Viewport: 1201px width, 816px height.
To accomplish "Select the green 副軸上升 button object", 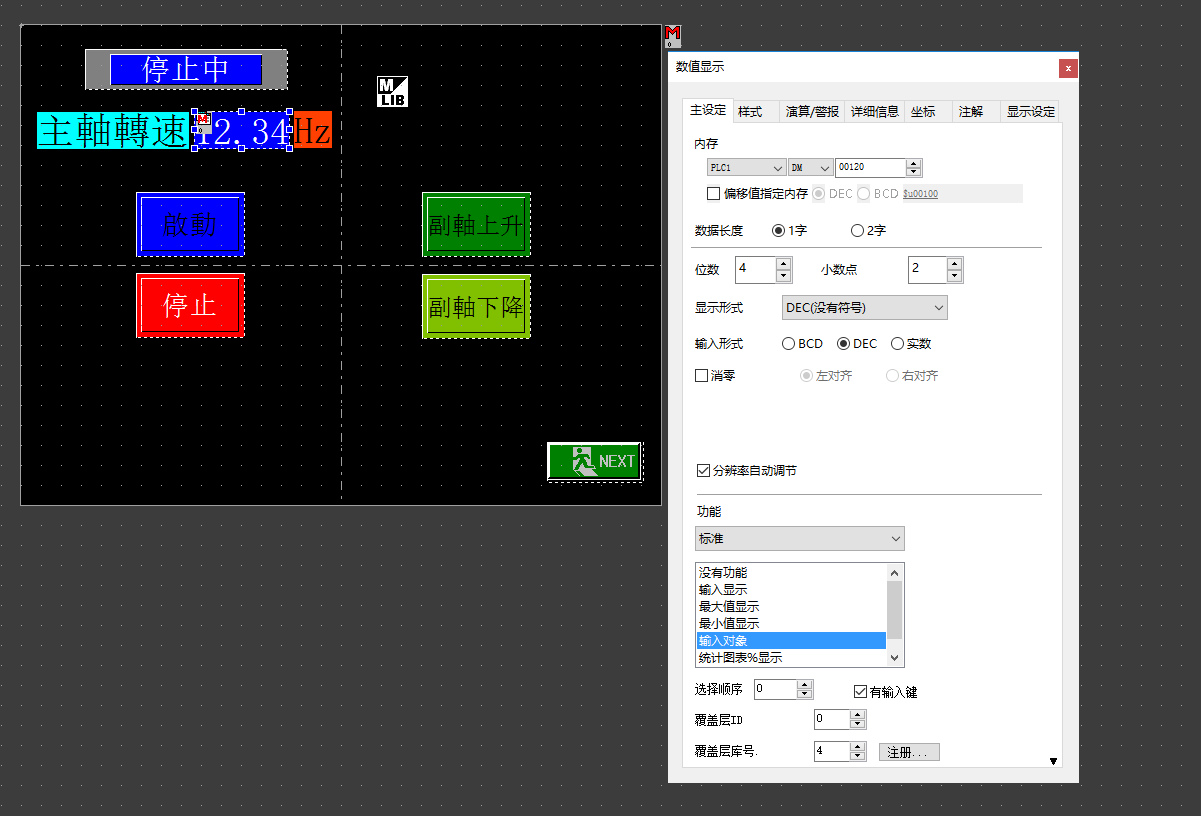I will 476,224.
